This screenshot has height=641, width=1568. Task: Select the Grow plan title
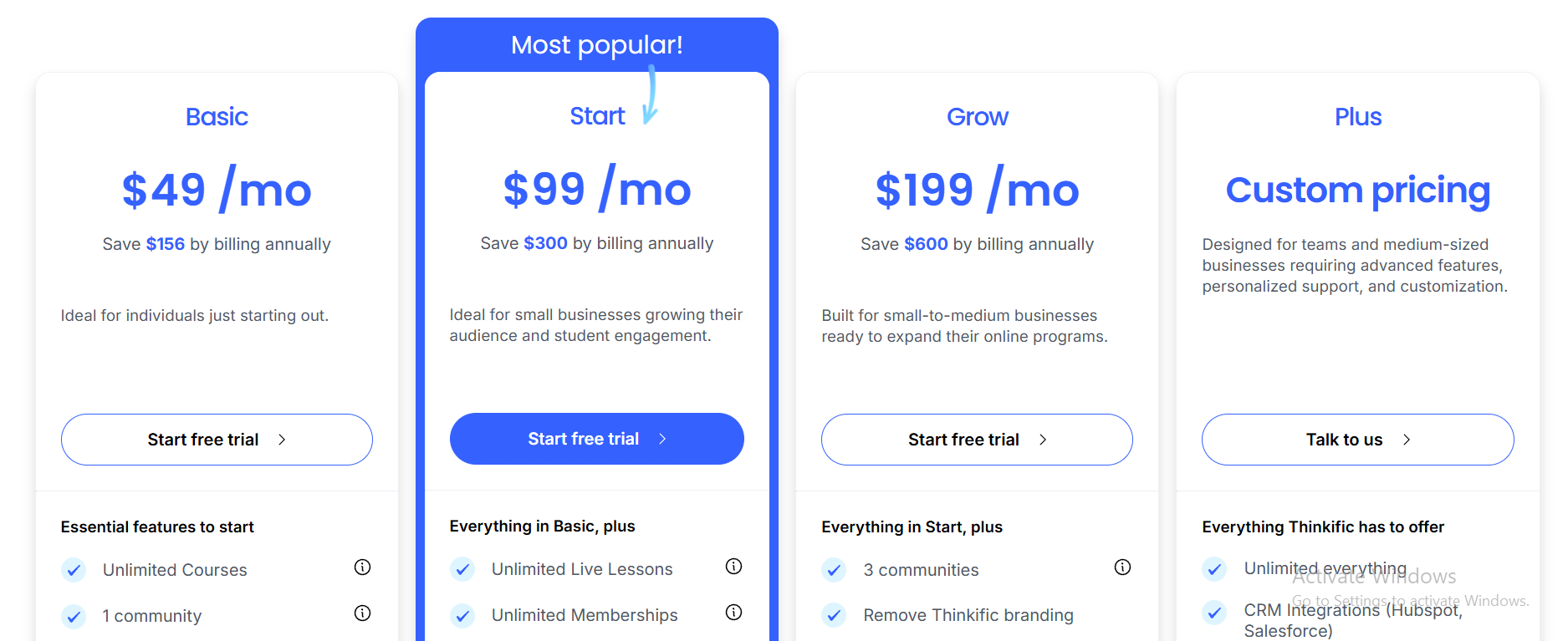click(977, 116)
